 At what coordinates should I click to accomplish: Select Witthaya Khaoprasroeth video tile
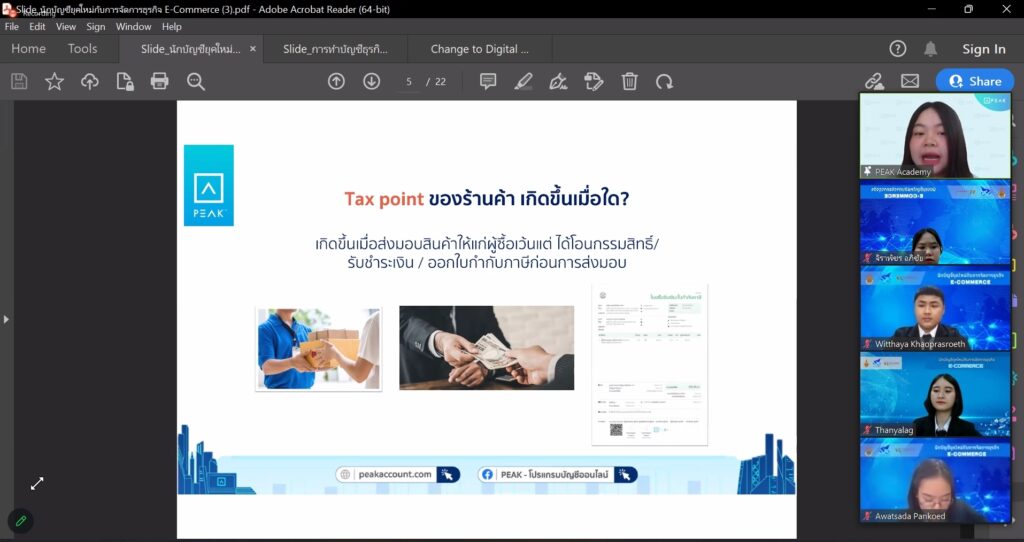[935, 308]
